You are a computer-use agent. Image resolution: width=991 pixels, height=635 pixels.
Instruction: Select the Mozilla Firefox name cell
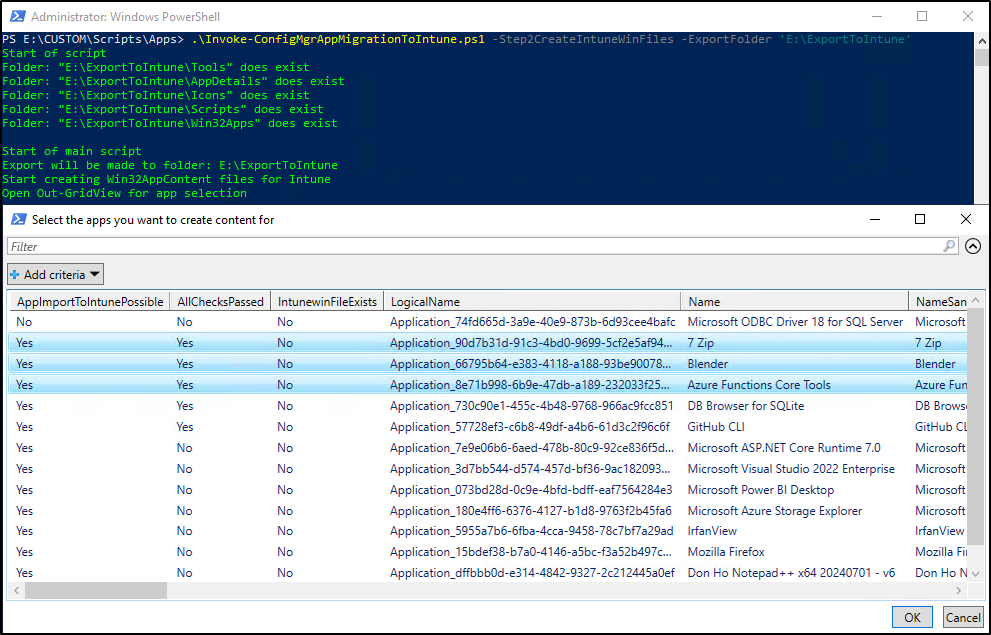[726, 552]
